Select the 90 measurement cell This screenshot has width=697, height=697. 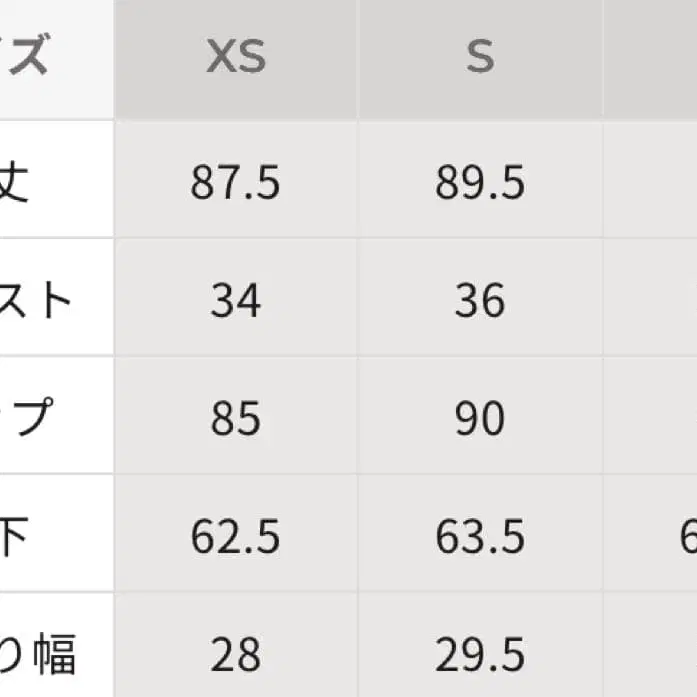tap(480, 419)
